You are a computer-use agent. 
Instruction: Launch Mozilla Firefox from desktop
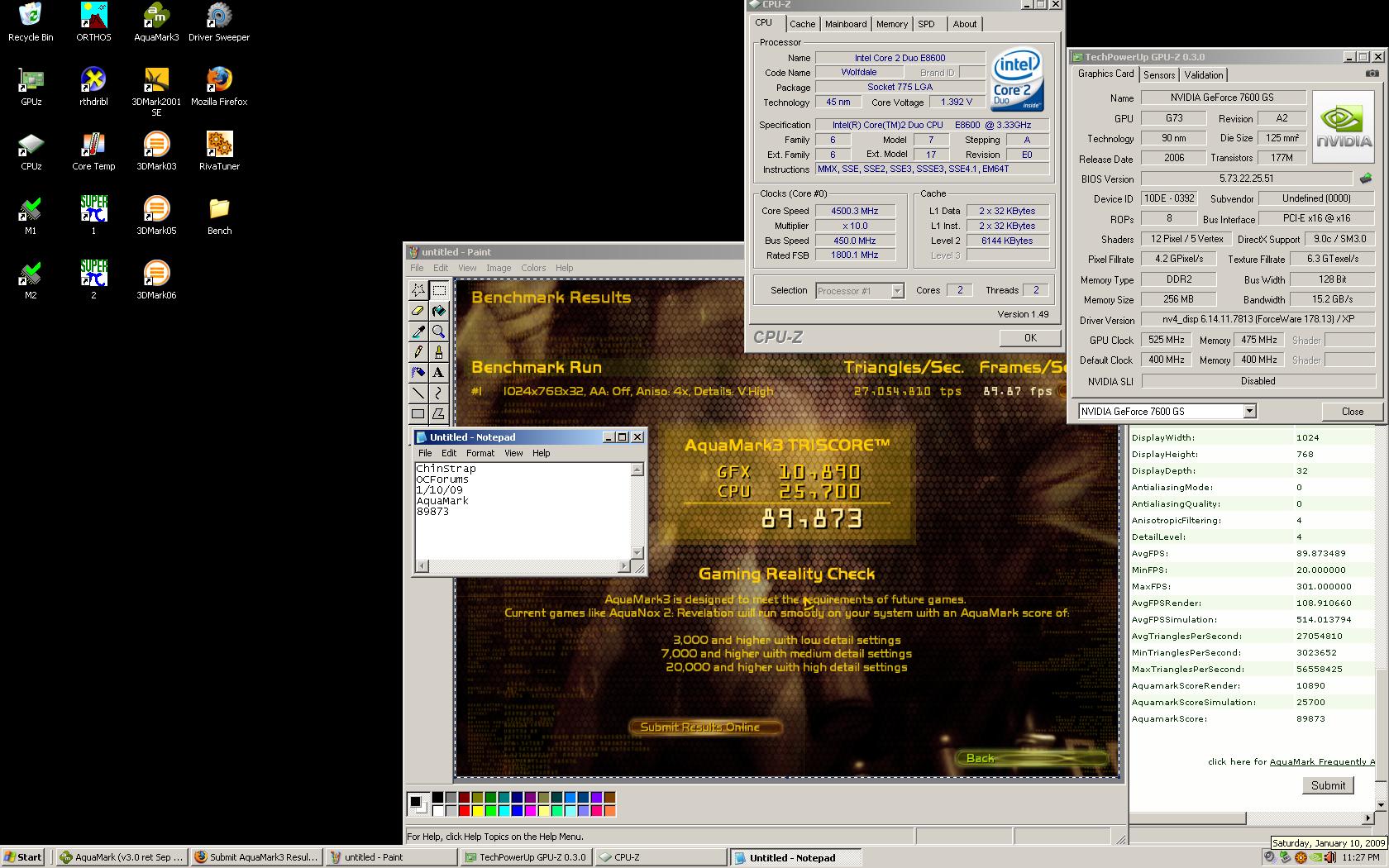point(219,87)
